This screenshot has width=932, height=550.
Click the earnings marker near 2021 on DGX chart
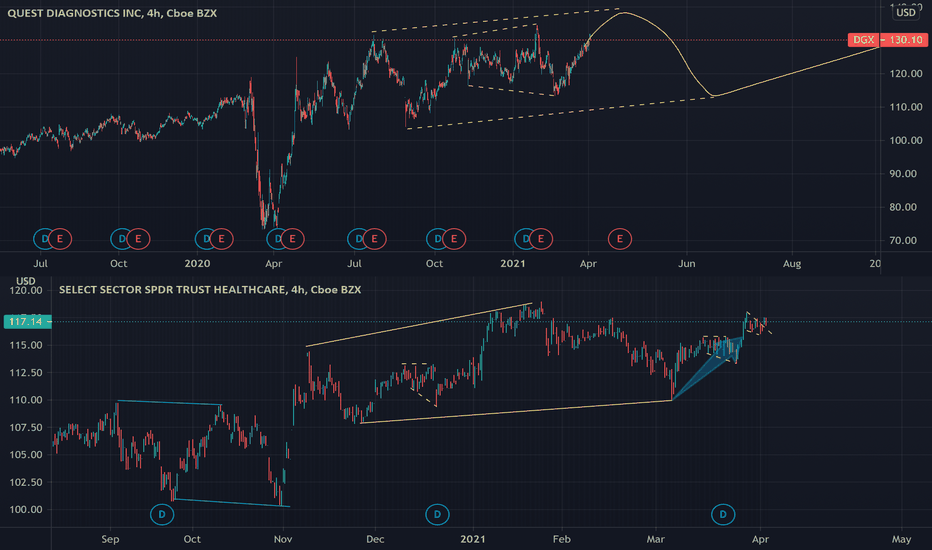click(541, 239)
